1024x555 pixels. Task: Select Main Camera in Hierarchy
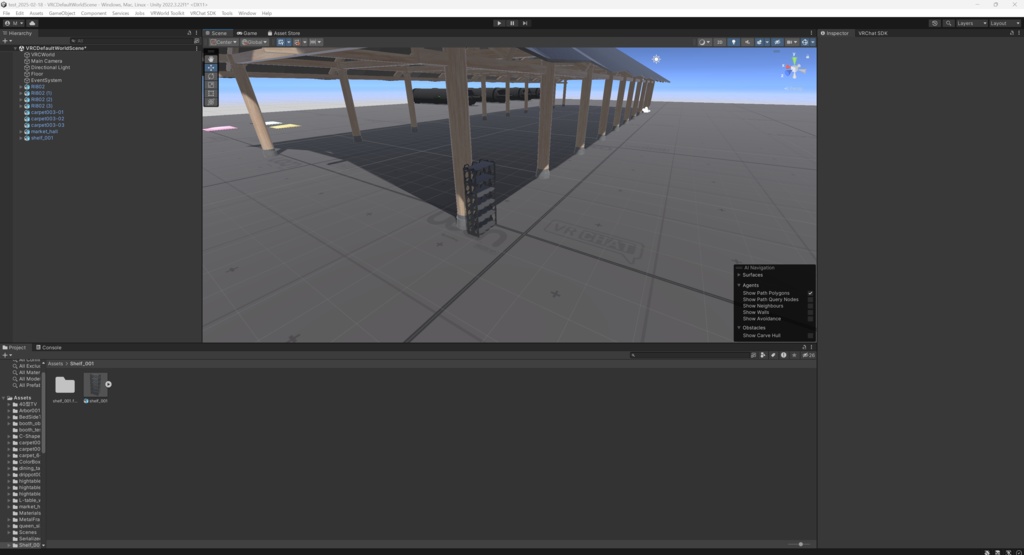click(x=46, y=61)
